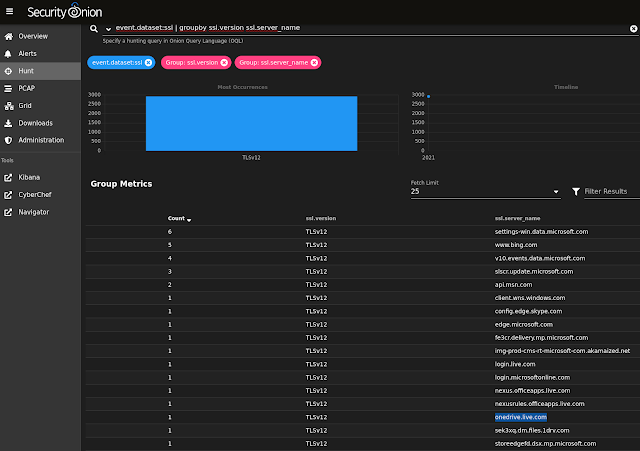Remove the event.dataset:ssl filter chip

pos(149,62)
